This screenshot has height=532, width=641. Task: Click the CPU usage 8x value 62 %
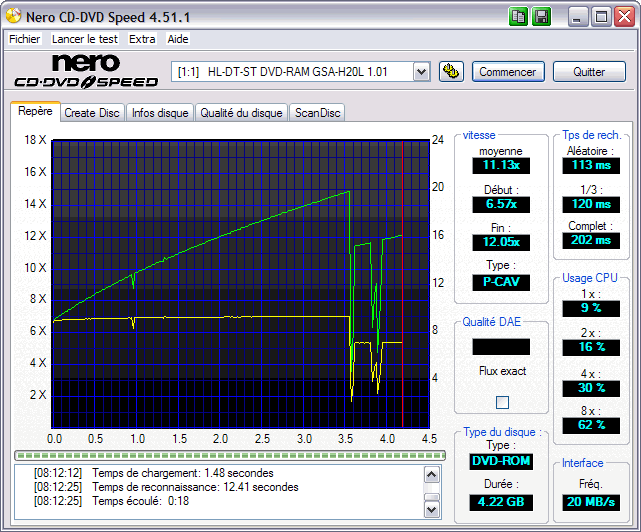pyautogui.click(x=591, y=425)
